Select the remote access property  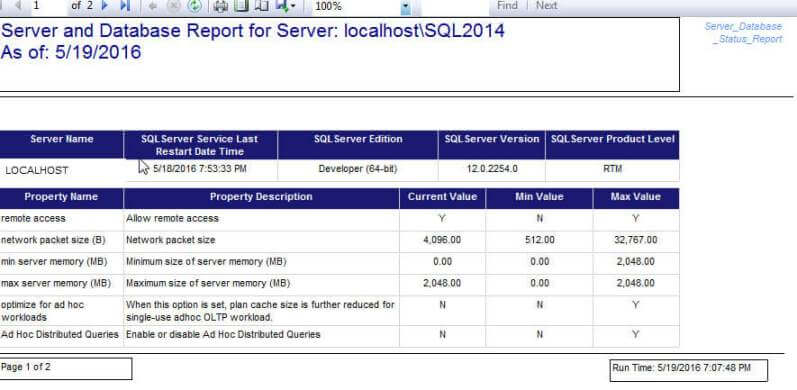coord(33,219)
